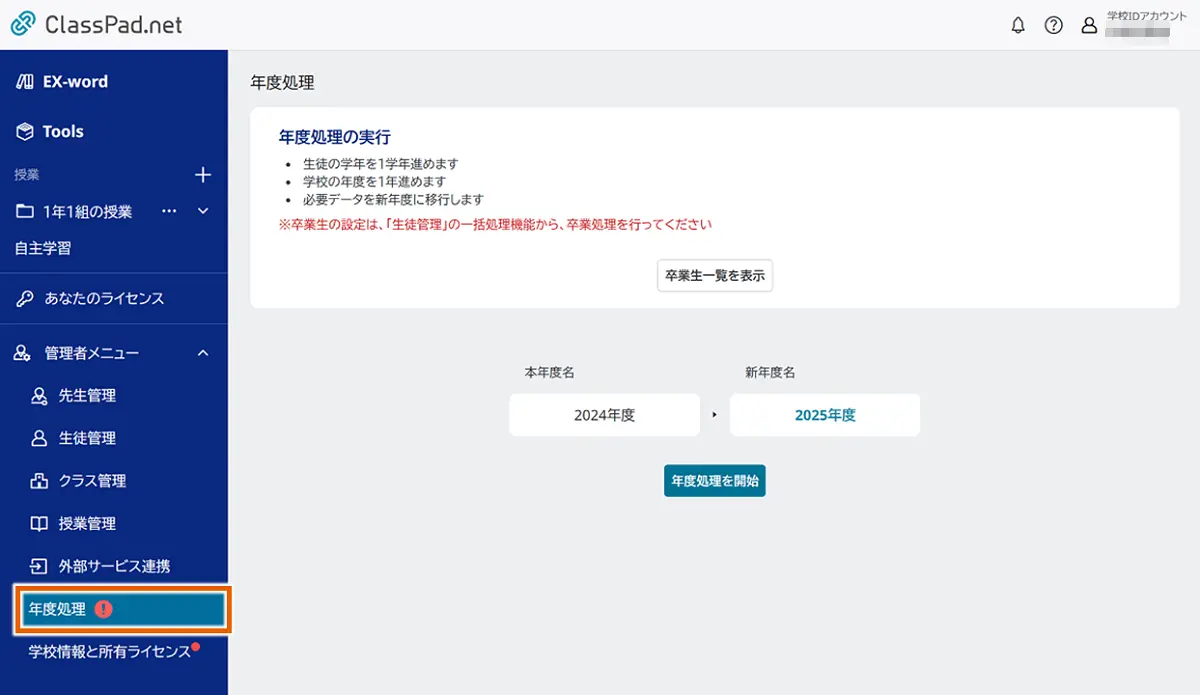Viewport: 1200px width, 695px height.
Task: Open the three-dot menu for 1年1組の授業
Action: click(169, 211)
